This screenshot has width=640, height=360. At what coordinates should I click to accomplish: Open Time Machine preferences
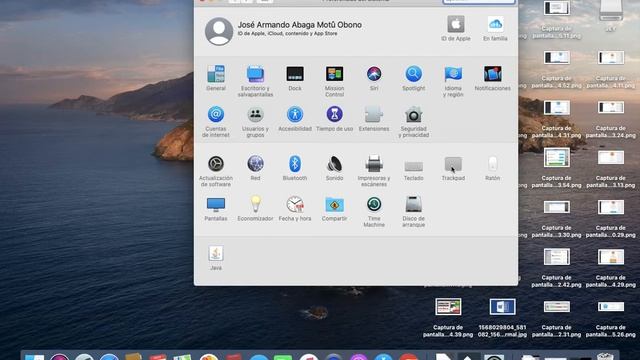pyautogui.click(x=374, y=204)
